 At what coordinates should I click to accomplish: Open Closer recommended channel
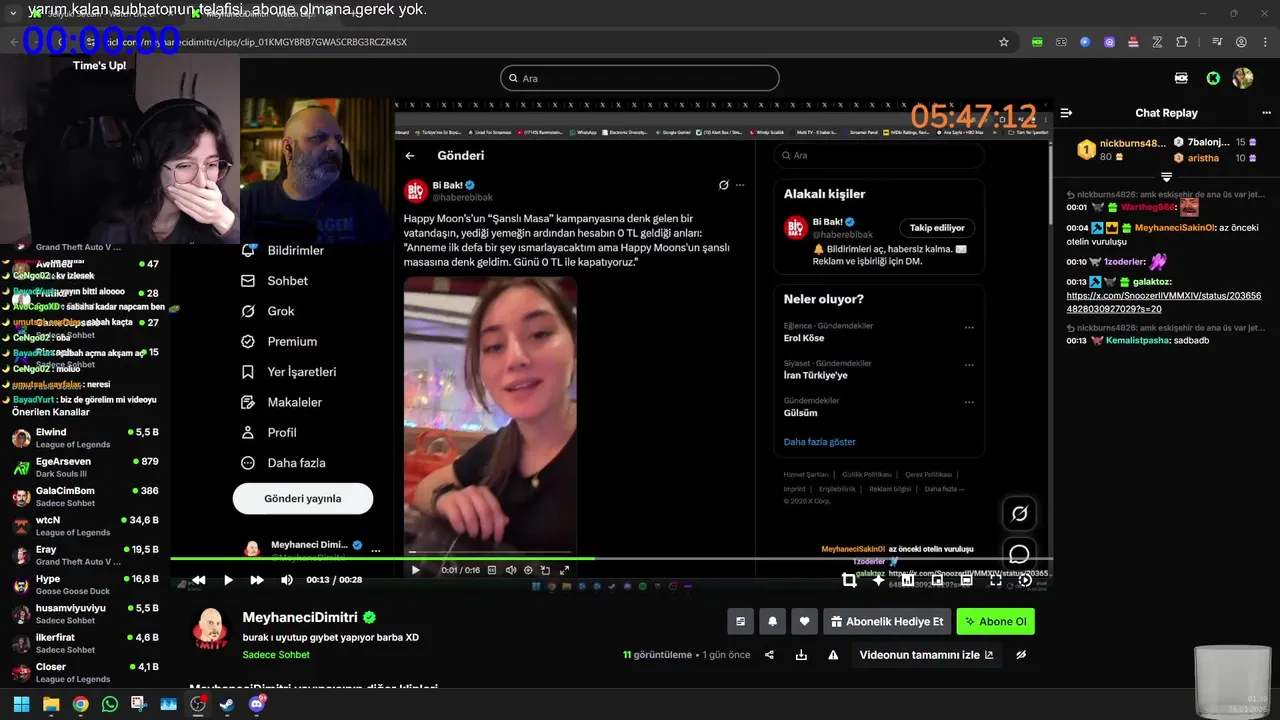coord(85,672)
